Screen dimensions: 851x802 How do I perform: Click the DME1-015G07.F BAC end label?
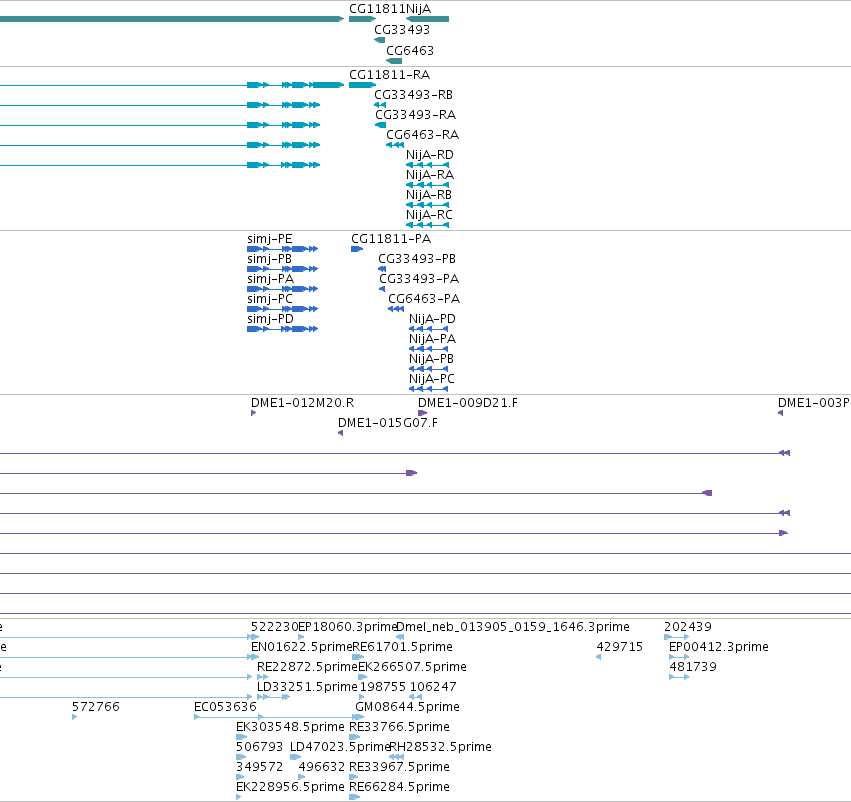click(388, 423)
